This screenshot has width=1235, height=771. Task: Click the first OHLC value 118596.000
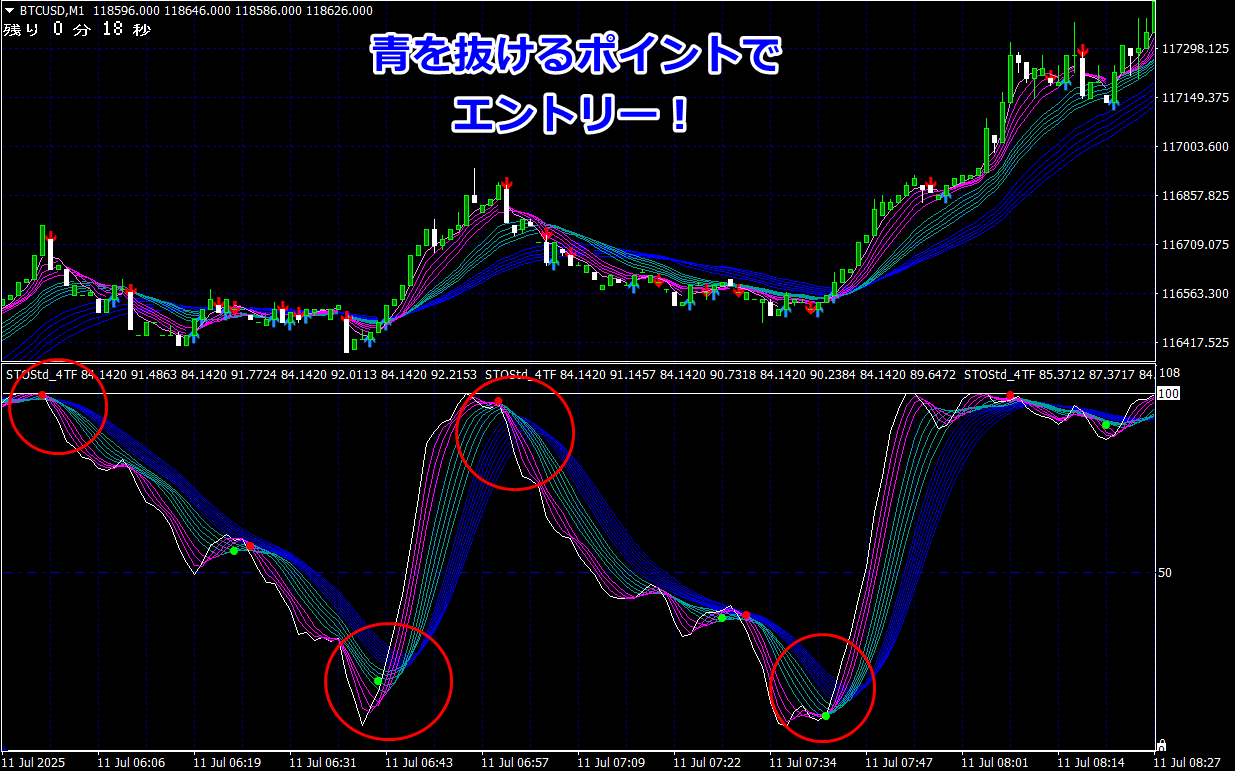125,11
